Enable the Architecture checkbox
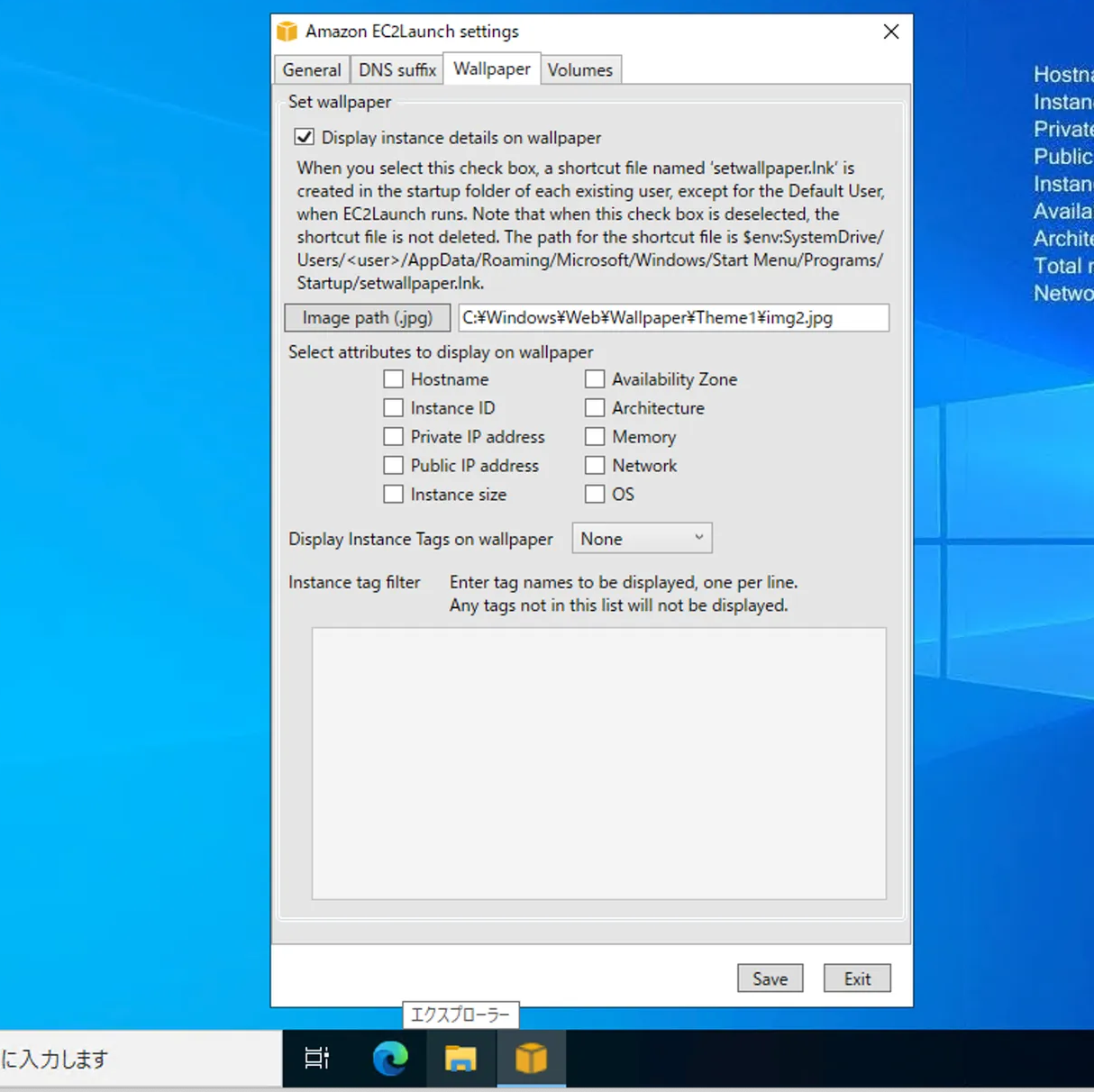 pos(595,408)
